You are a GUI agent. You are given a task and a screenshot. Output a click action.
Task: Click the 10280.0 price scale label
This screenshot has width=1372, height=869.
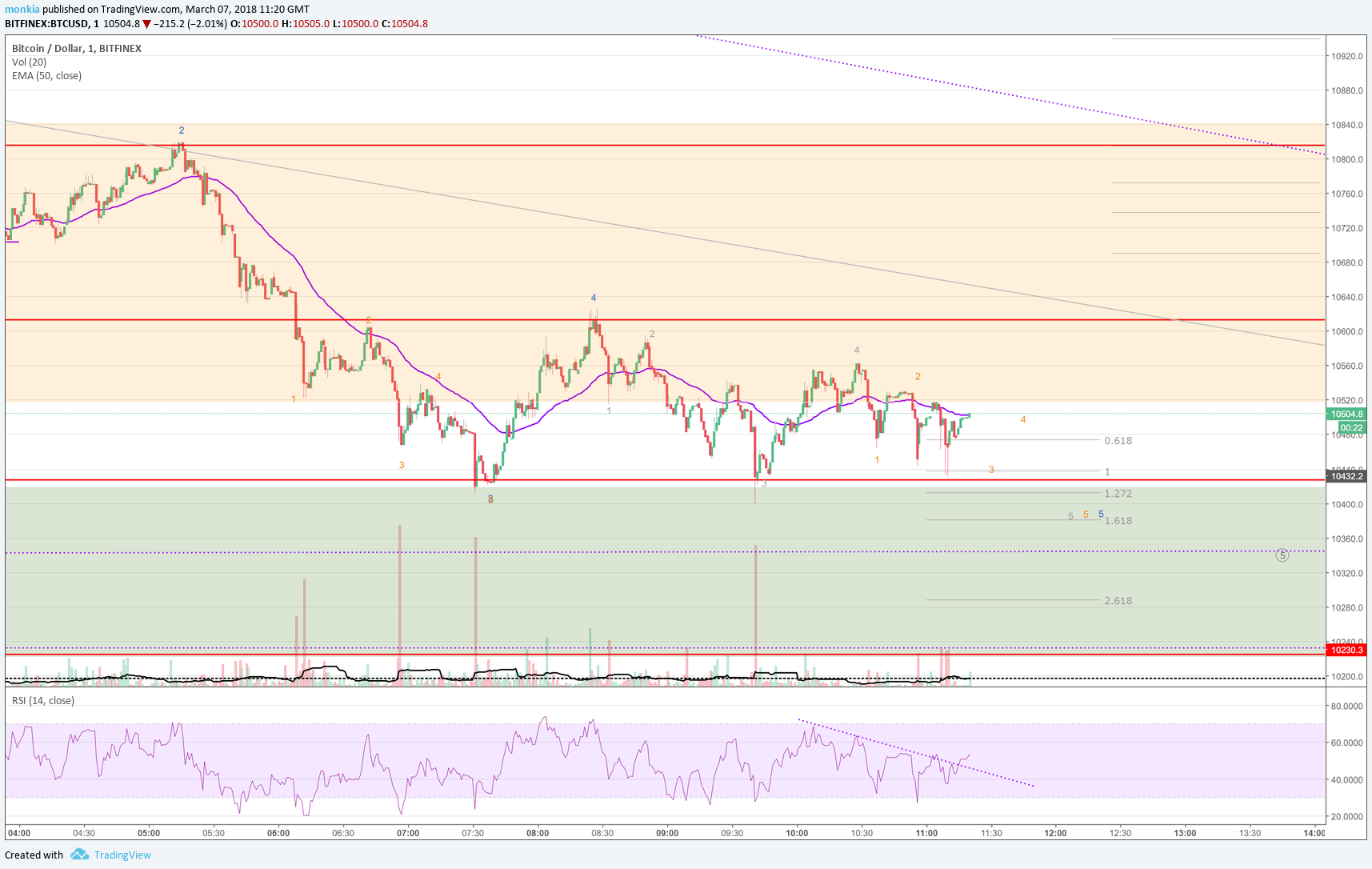click(1347, 607)
